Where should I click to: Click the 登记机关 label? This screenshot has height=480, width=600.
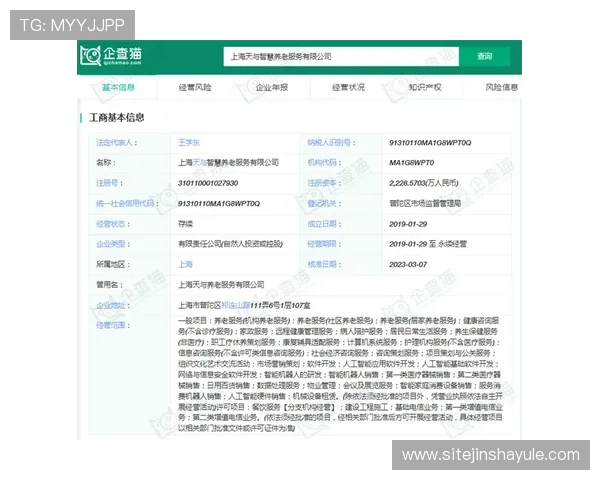324,203
